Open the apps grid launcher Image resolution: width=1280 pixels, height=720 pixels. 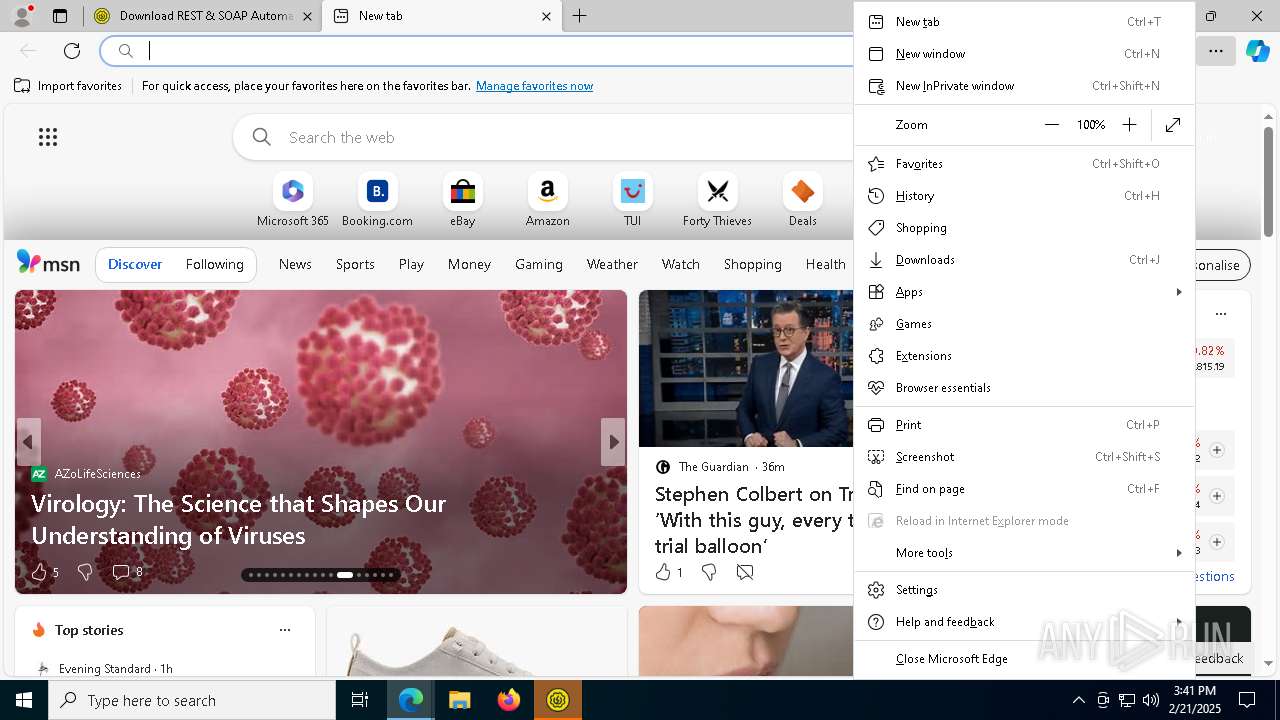click(48, 137)
